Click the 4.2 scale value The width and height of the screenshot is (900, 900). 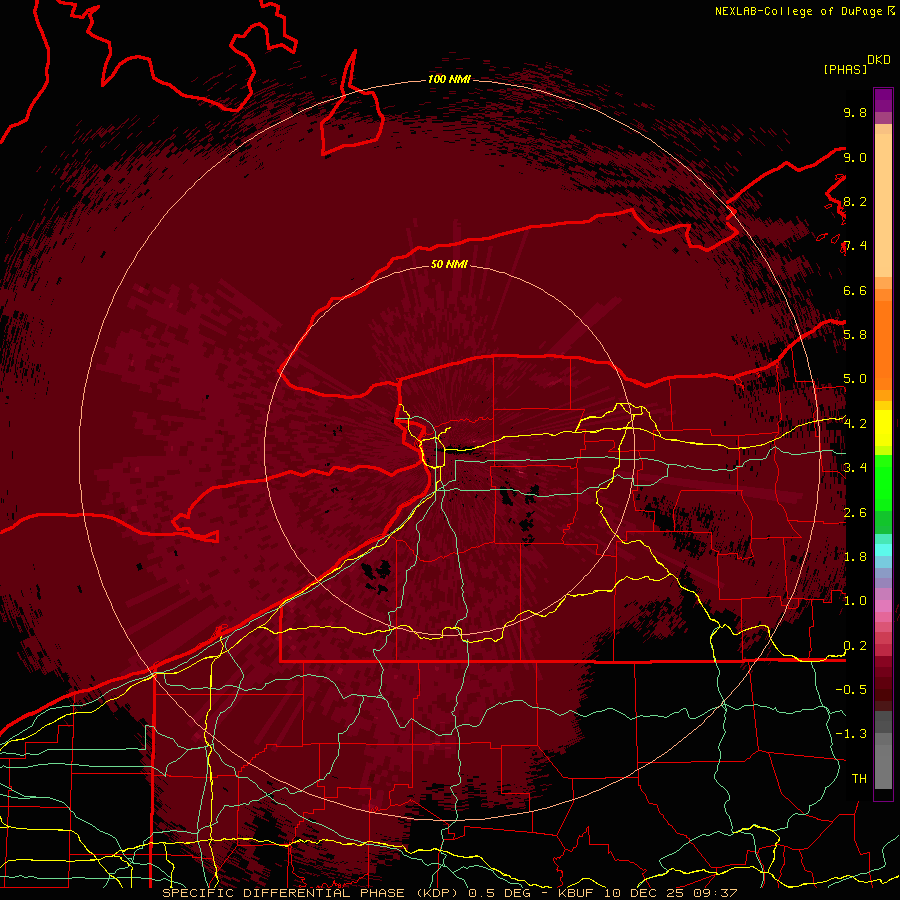point(855,424)
